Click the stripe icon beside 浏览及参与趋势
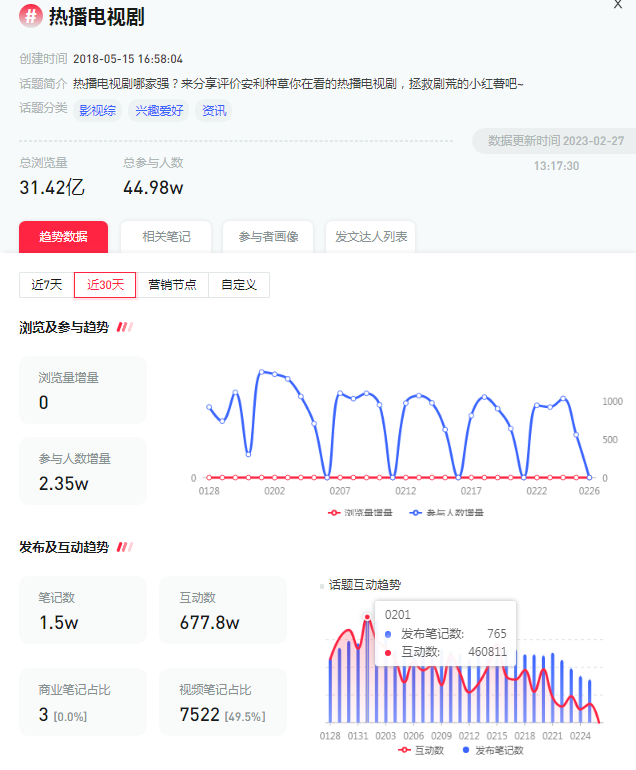 (x=125, y=327)
